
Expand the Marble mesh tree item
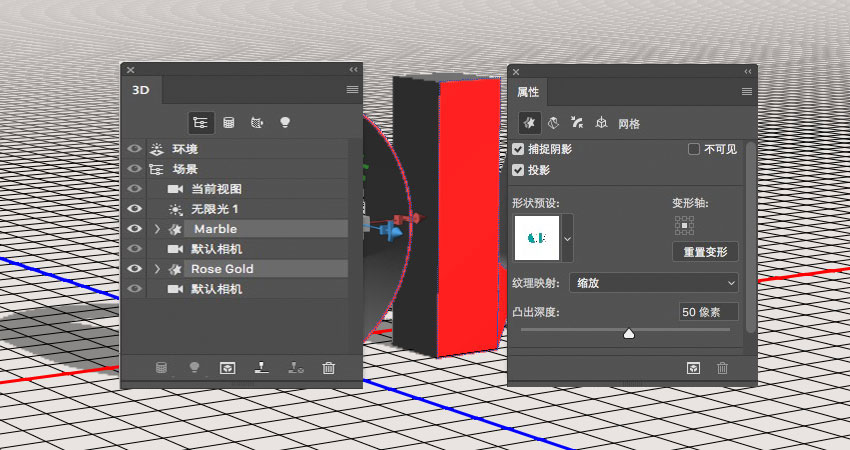coord(157,229)
